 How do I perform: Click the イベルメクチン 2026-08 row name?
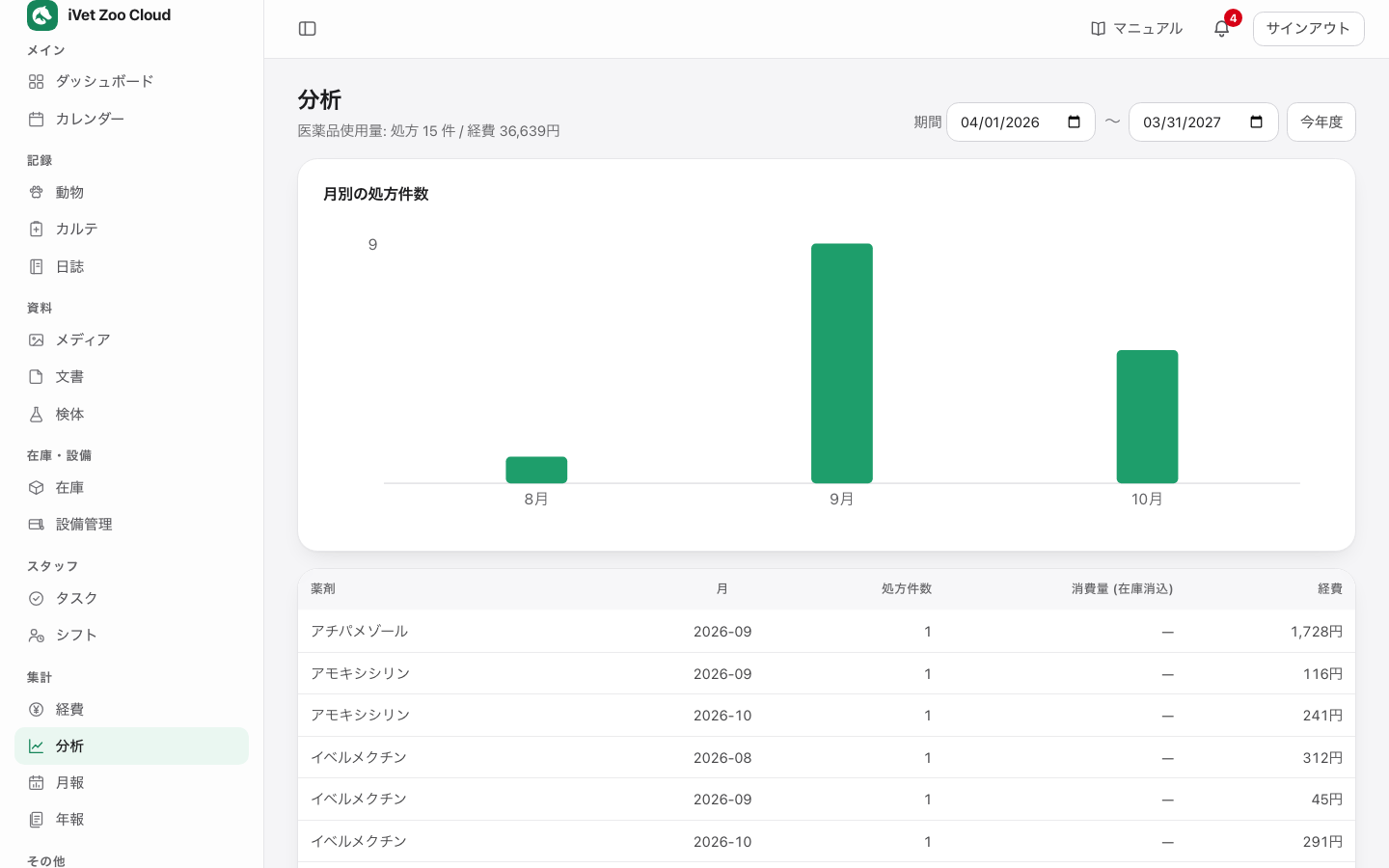tap(359, 758)
